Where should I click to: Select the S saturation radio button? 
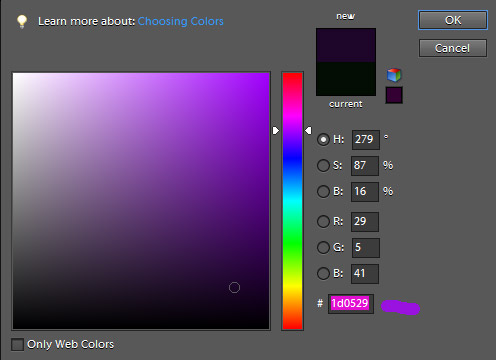click(x=323, y=165)
